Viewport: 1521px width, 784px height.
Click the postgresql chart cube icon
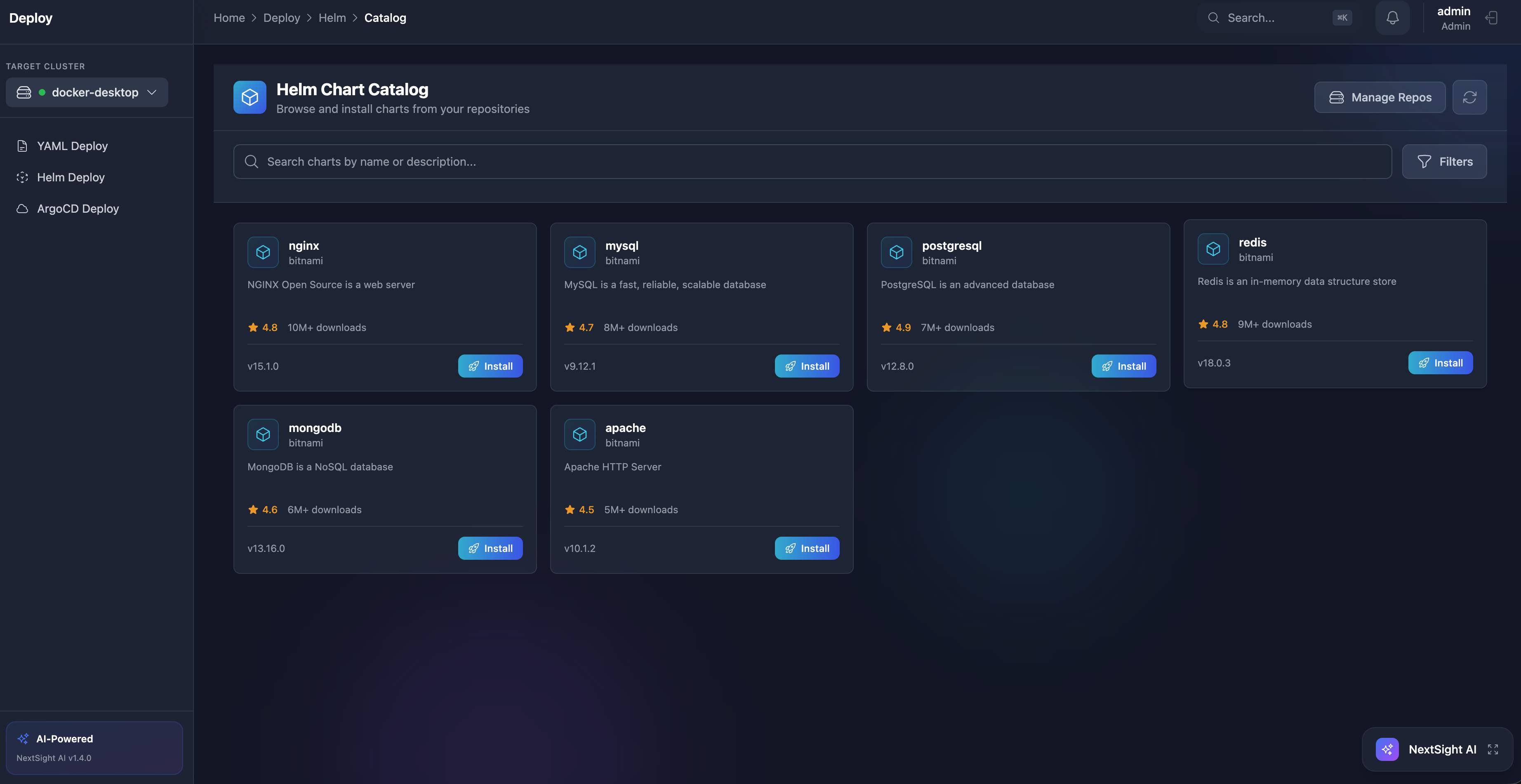896,253
